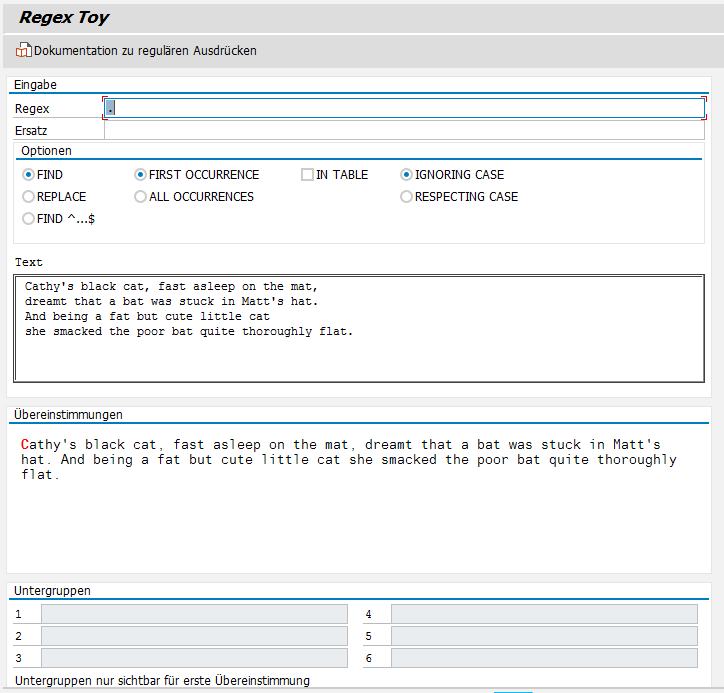Select the FIND radio button
The width and height of the screenshot is (724, 693).
tap(29, 175)
